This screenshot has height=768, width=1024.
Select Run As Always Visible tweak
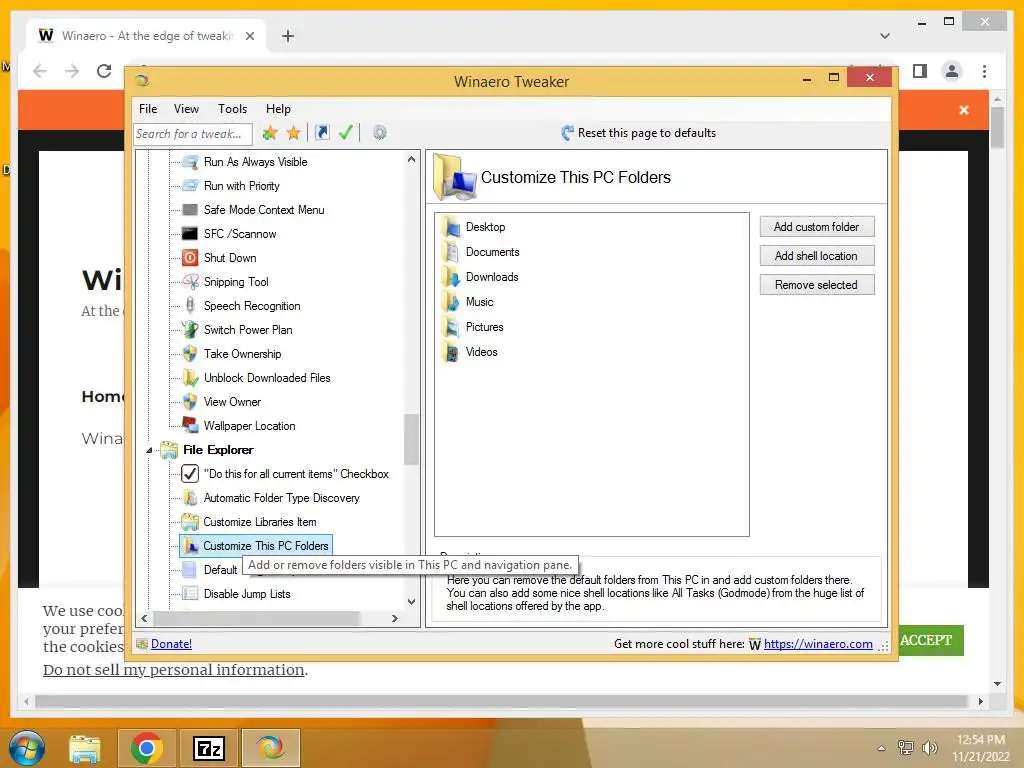[255, 162]
